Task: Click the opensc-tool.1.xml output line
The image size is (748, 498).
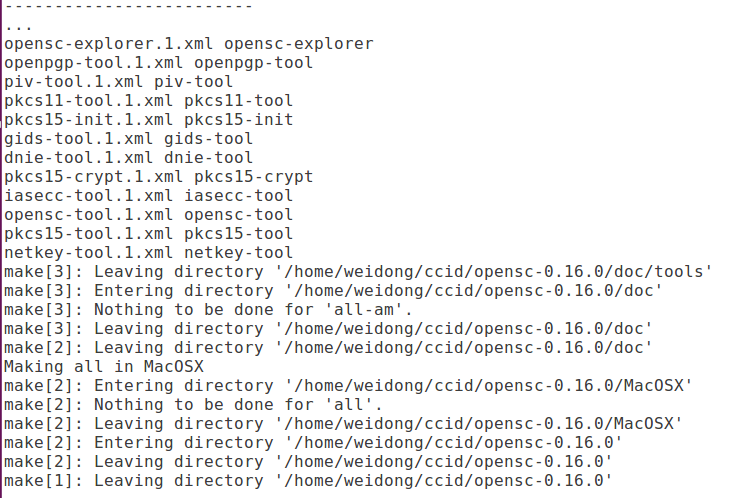Action: click(148, 215)
